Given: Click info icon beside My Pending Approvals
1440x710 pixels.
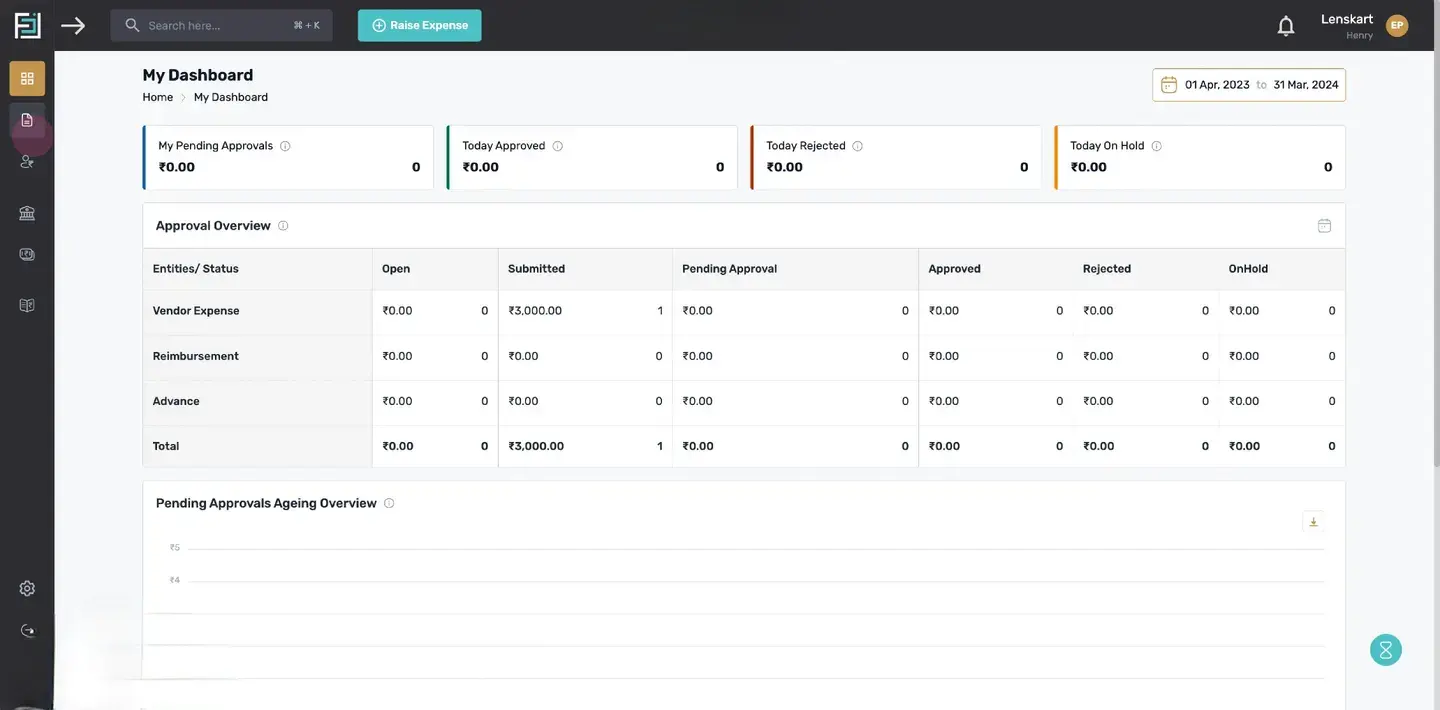Looking at the screenshot, I should coord(285,146).
